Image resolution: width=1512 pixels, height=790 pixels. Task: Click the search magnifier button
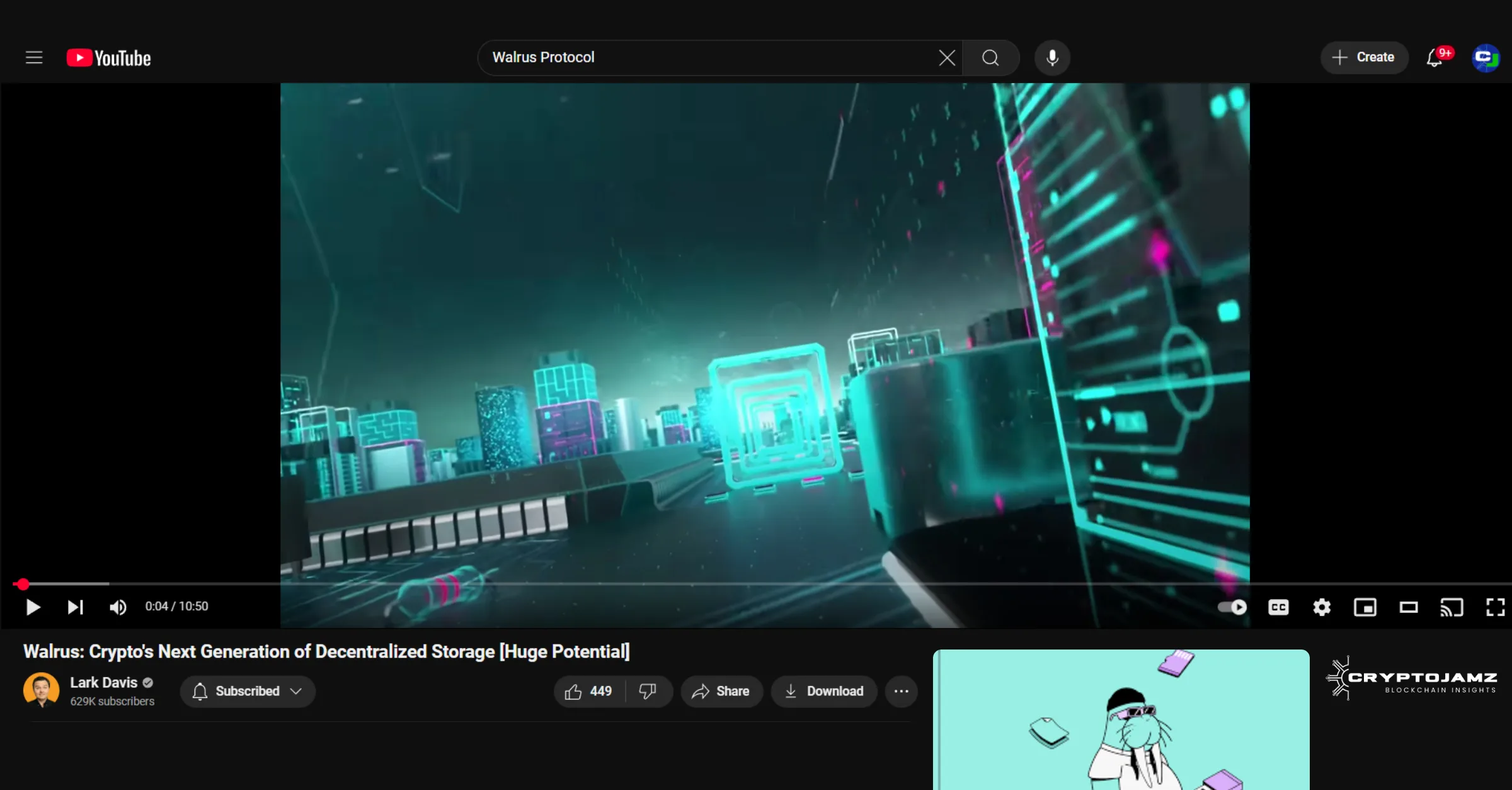[990, 58]
